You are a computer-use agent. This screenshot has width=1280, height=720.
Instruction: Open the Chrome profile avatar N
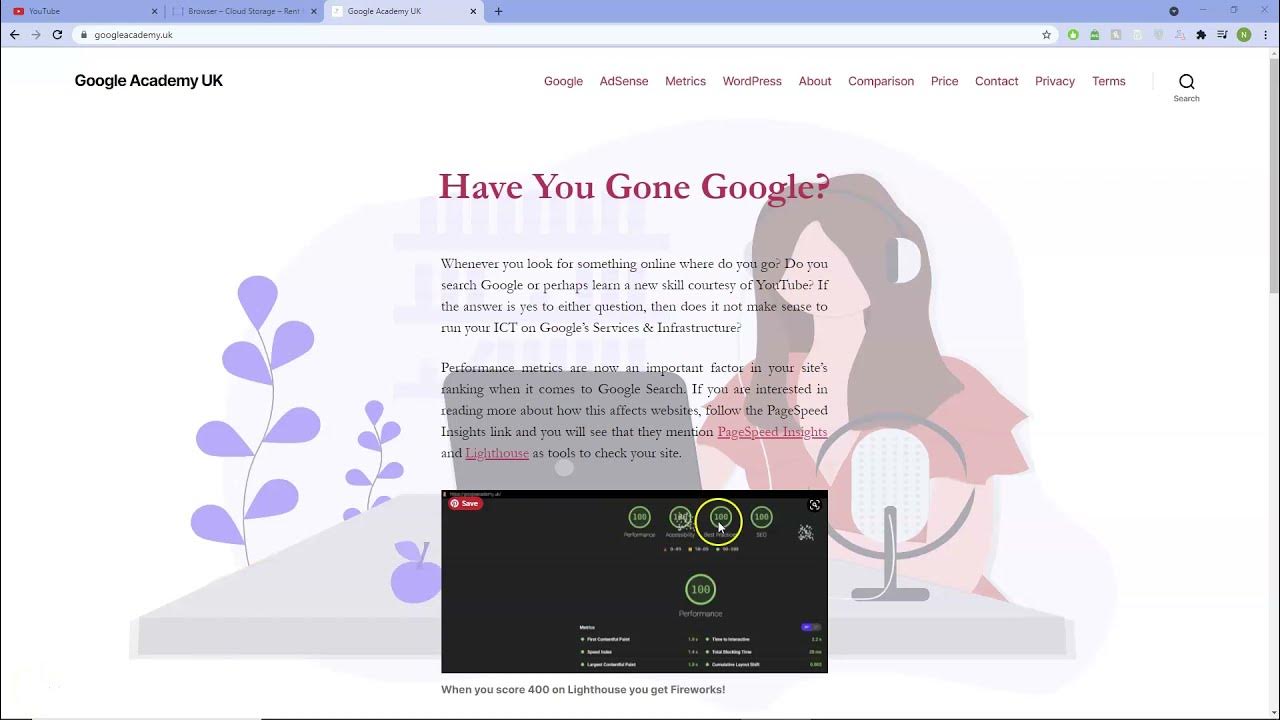click(1243, 34)
